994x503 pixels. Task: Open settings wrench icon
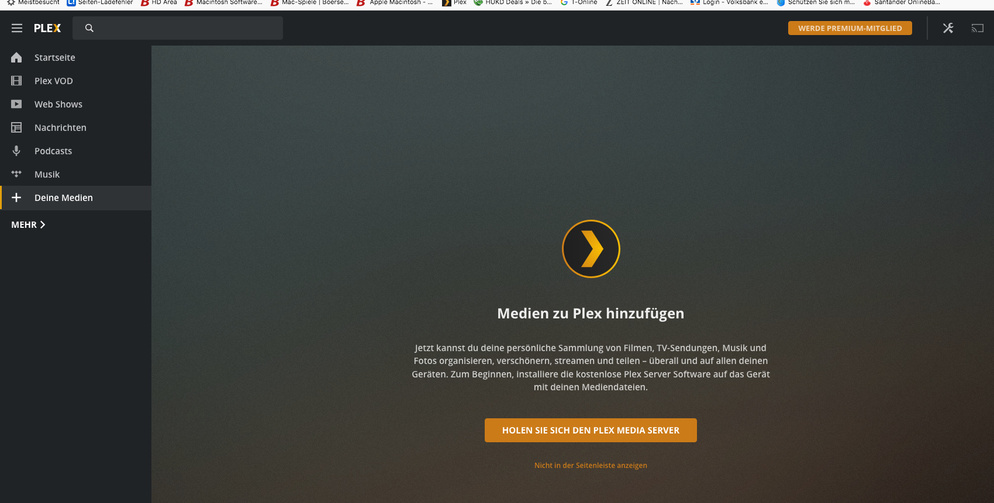tap(948, 28)
